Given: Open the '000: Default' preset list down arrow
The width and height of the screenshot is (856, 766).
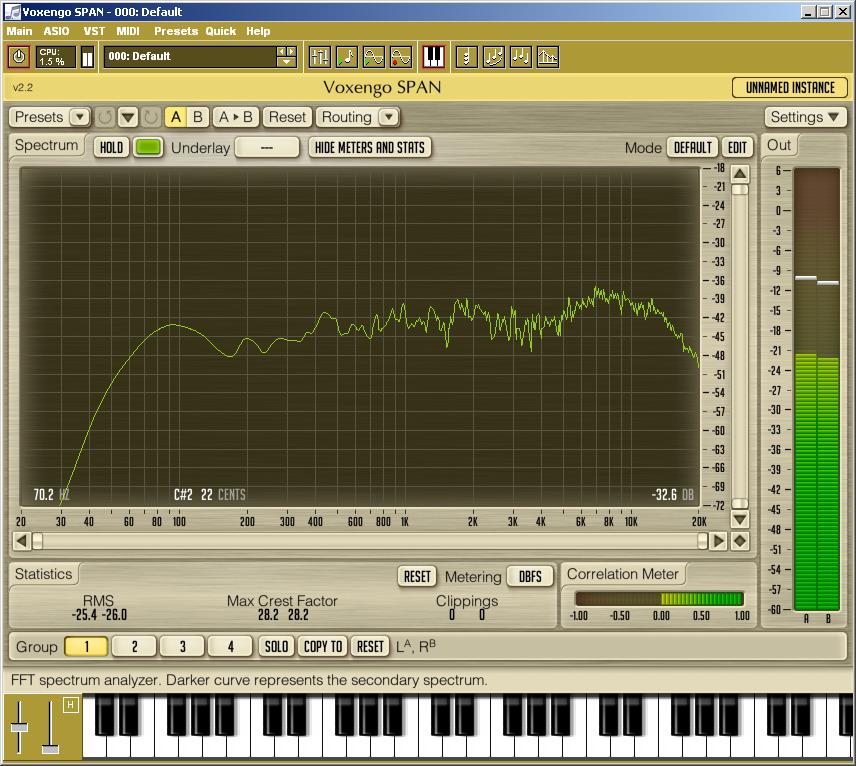Looking at the screenshot, I should tap(287, 62).
